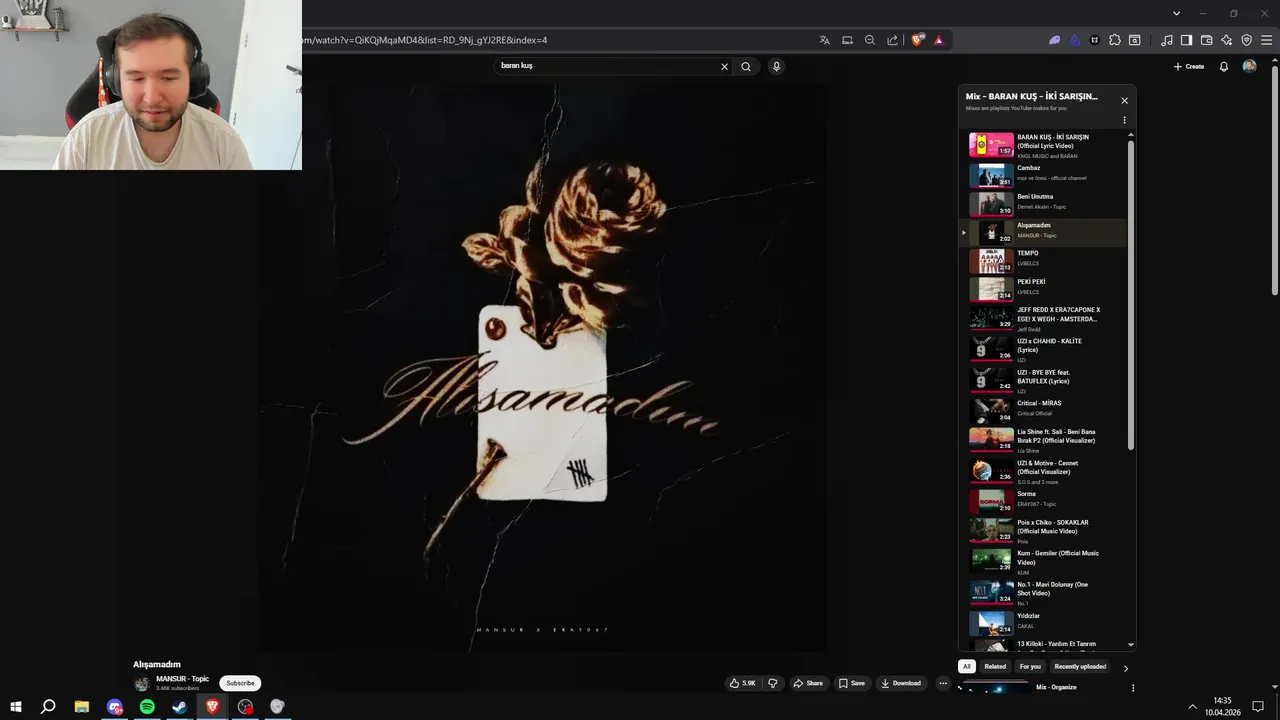The height and width of the screenshot is (720, 1280).
Task: Select the All filter chip
Action: click(967, 666)
